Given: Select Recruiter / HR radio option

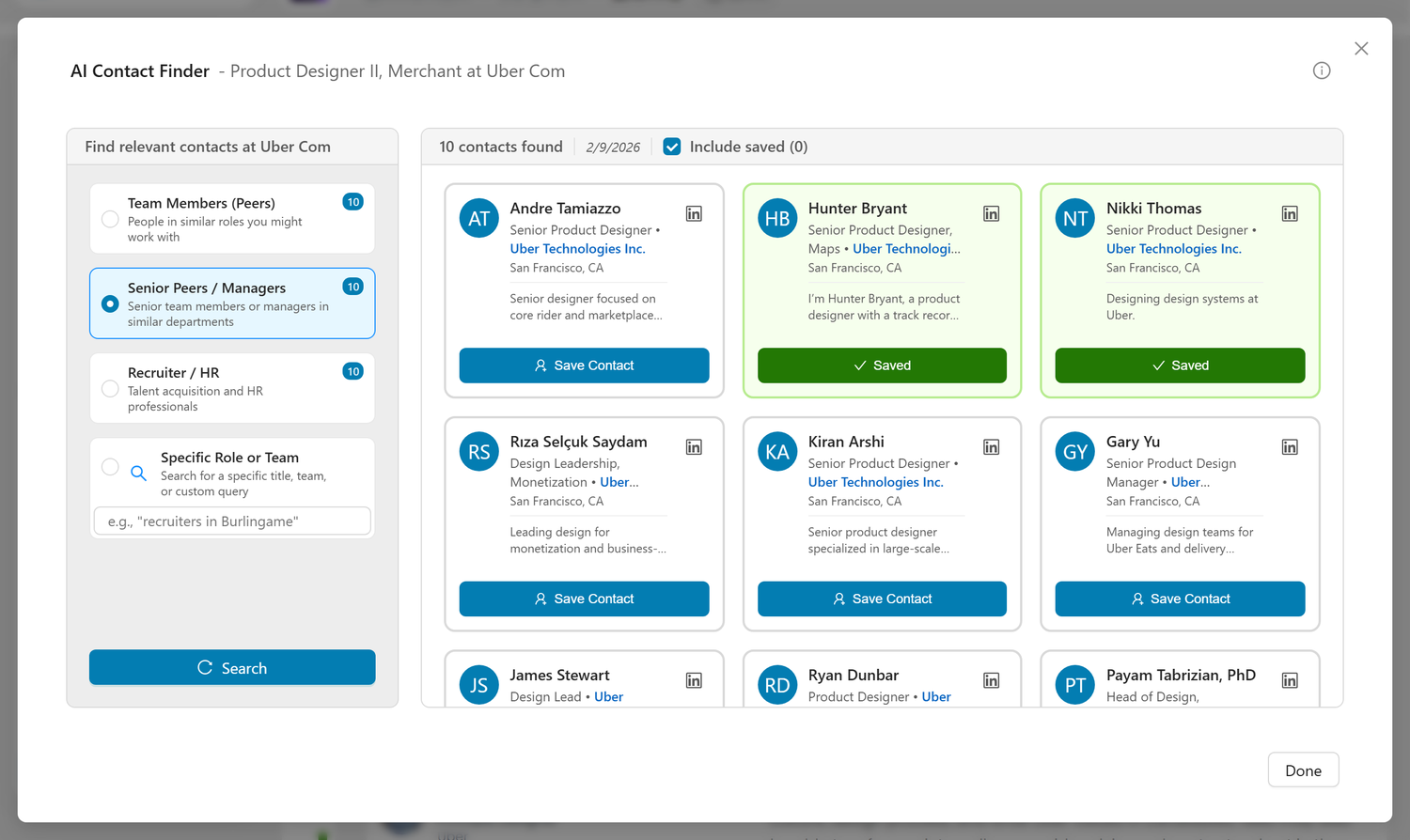Looking at the screenshot, I should tap(110, 389).
